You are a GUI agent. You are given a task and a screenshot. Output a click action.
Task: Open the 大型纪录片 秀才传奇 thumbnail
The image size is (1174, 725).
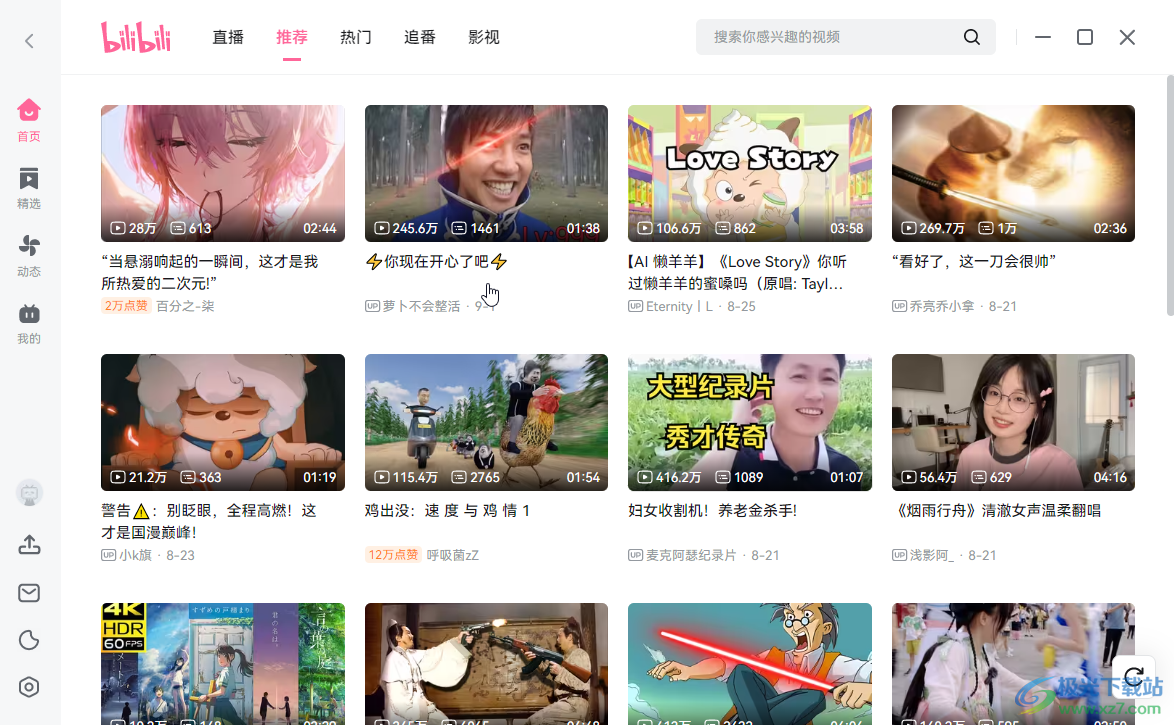pos(750,422)
